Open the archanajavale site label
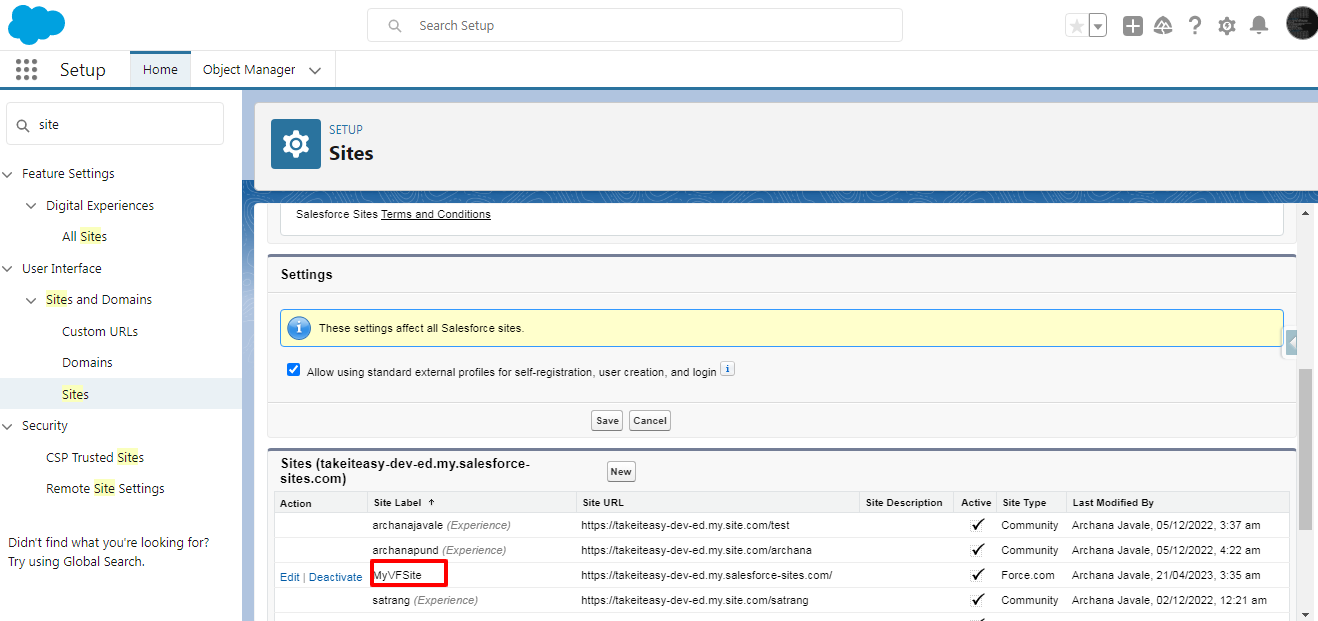The image size is (1318, 621). 407,525
